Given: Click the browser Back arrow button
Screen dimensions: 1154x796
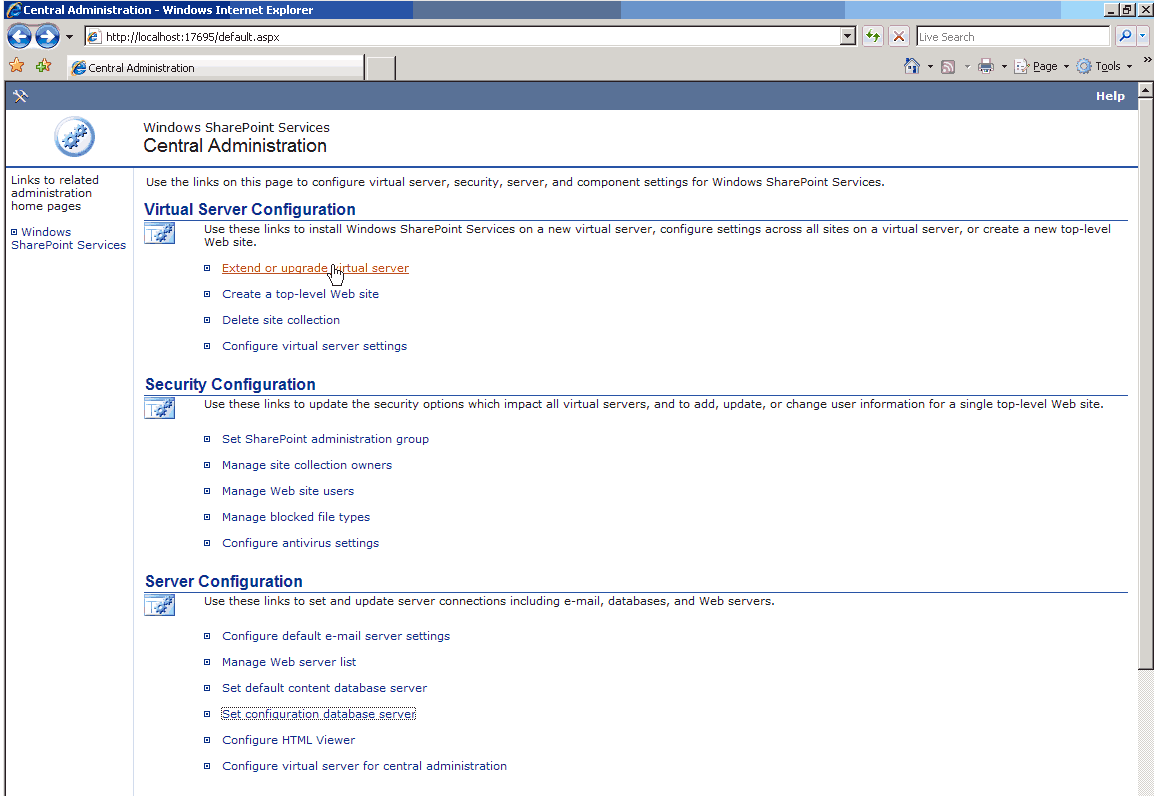Looking at the screenshot, I should pos(19,36).
